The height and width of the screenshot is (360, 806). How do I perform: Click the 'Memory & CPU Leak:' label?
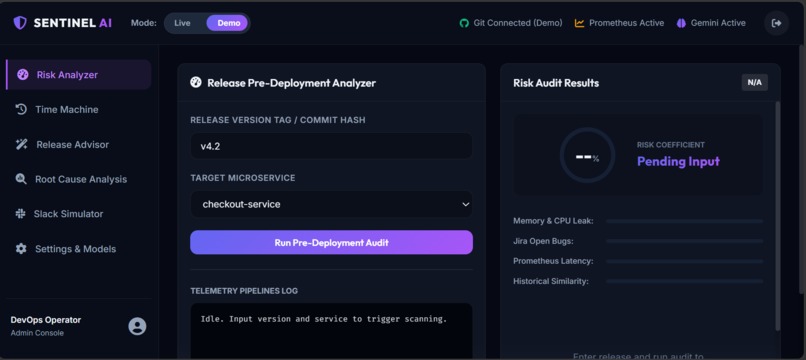pos(553,221)
